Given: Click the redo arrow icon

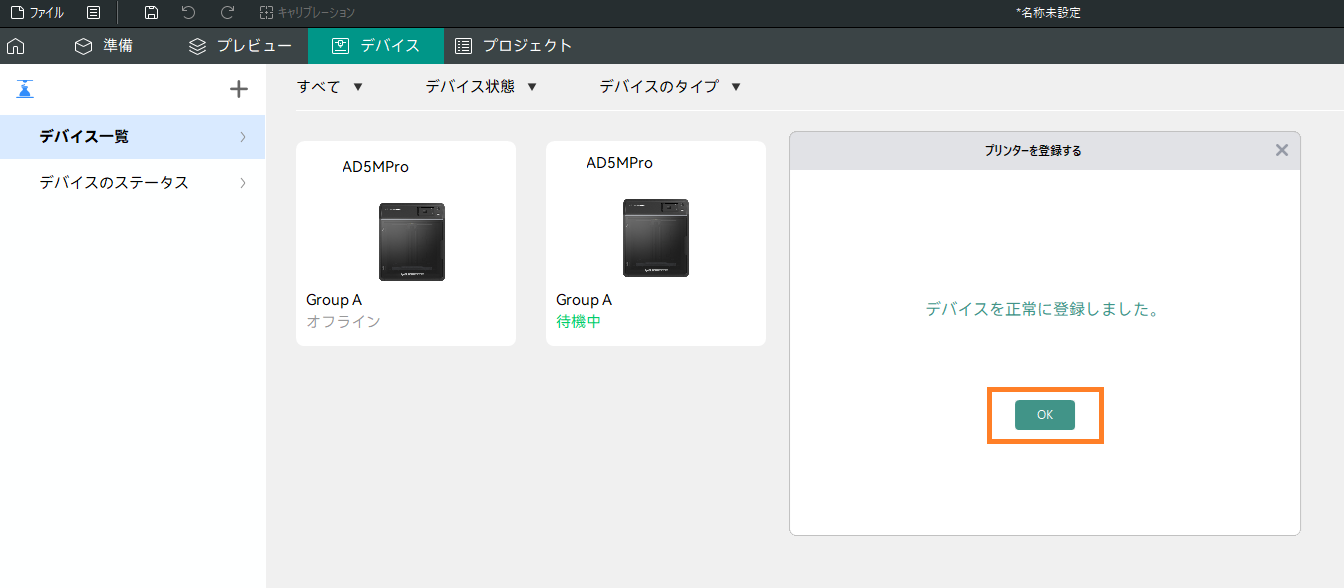Looking at the screenshot, I should coord(227,13).
